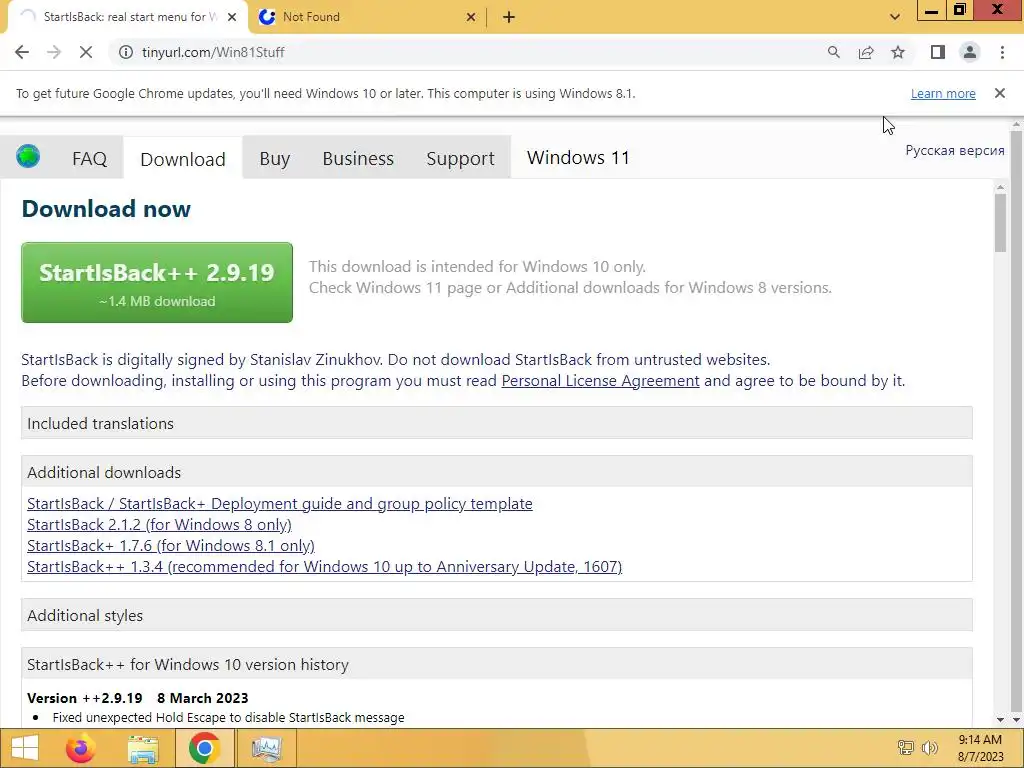Image resolution: width=1024 pixels, height=768 pixels.
Task: Click the inner scrollbar up arrow
Action: 1000,187
